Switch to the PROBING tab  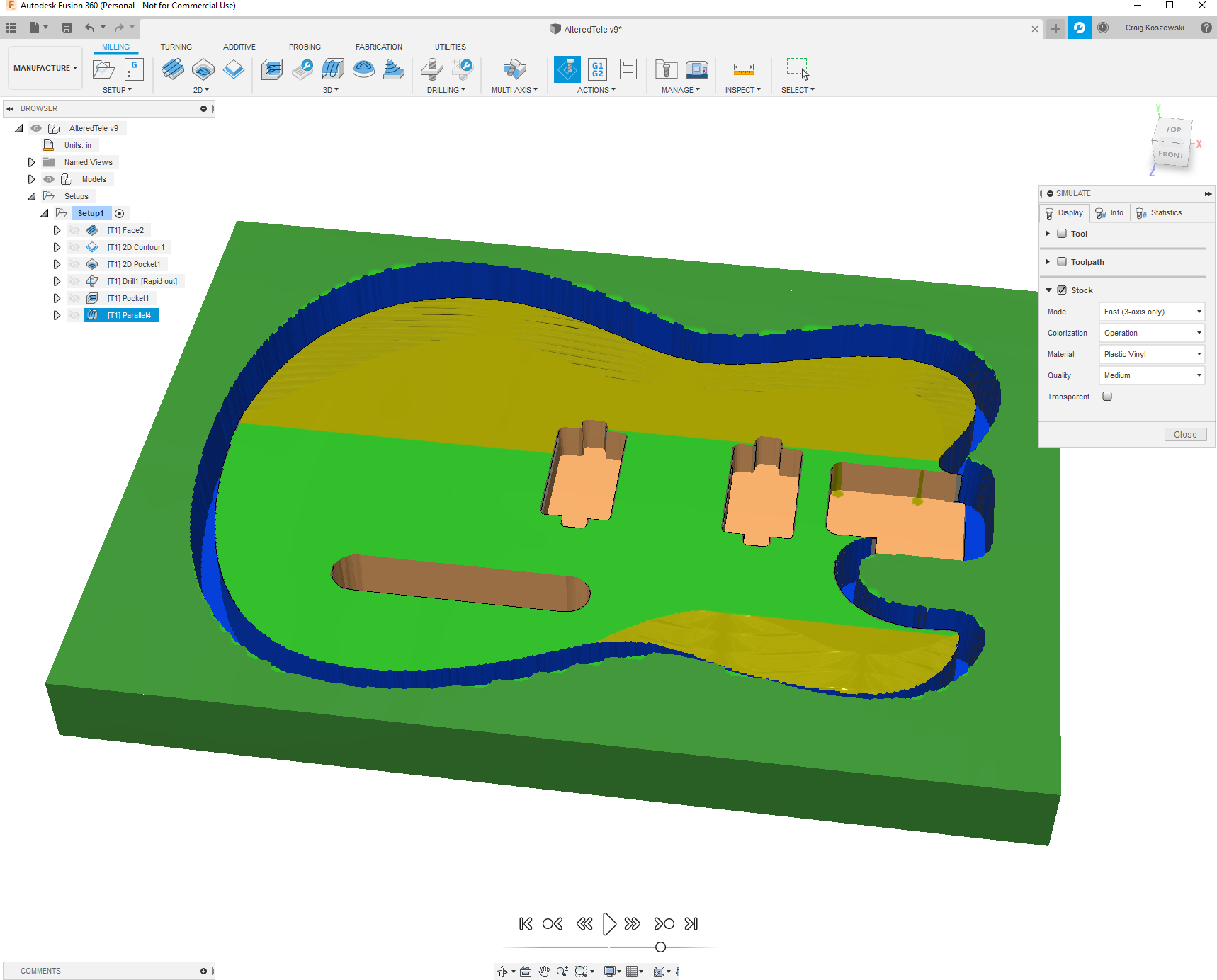[x=305, y=47]
